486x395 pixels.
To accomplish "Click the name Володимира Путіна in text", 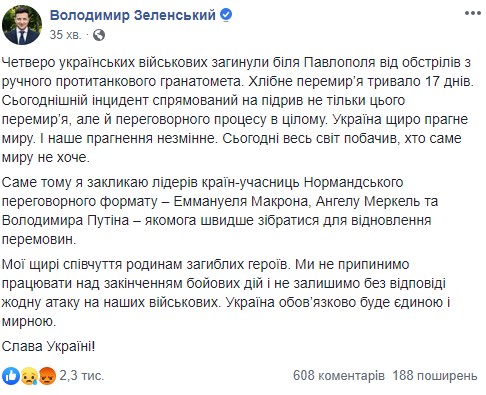I will click(65, 221).
